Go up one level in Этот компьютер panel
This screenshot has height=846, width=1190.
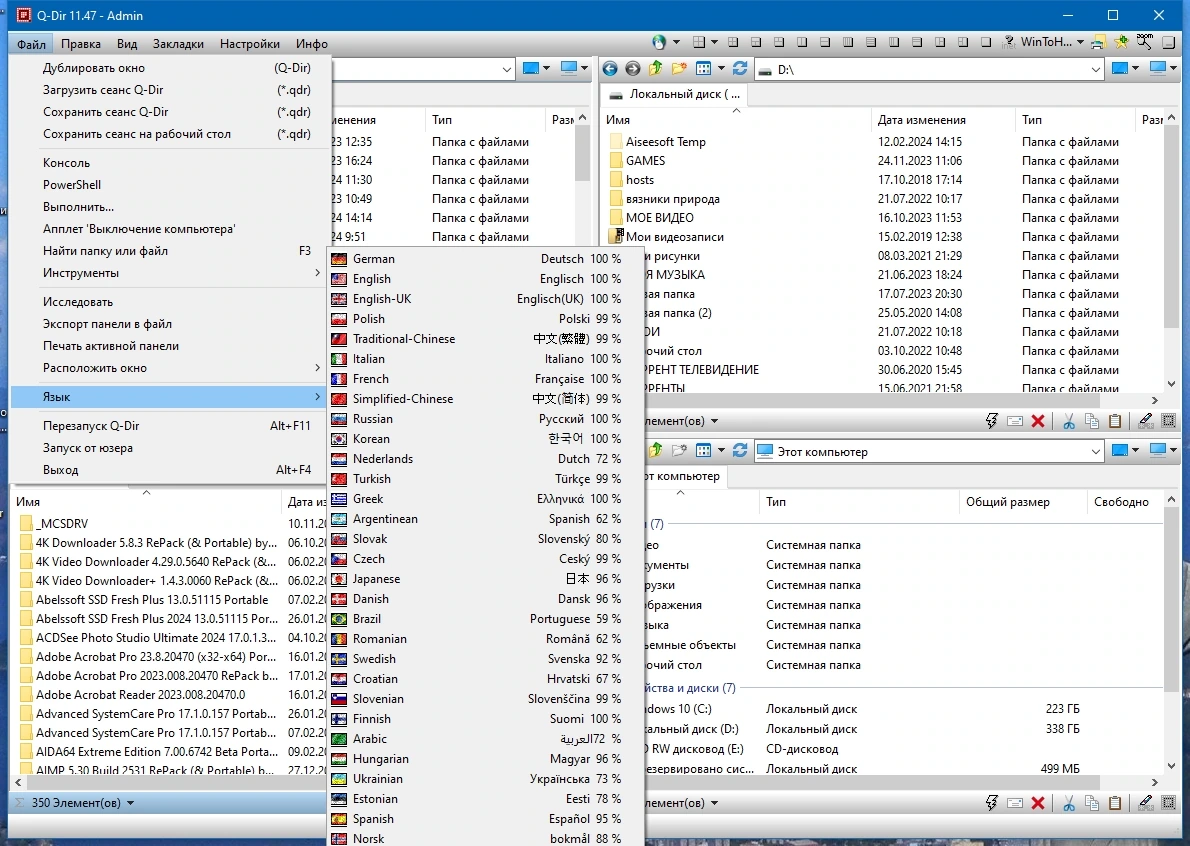[656, 451]
